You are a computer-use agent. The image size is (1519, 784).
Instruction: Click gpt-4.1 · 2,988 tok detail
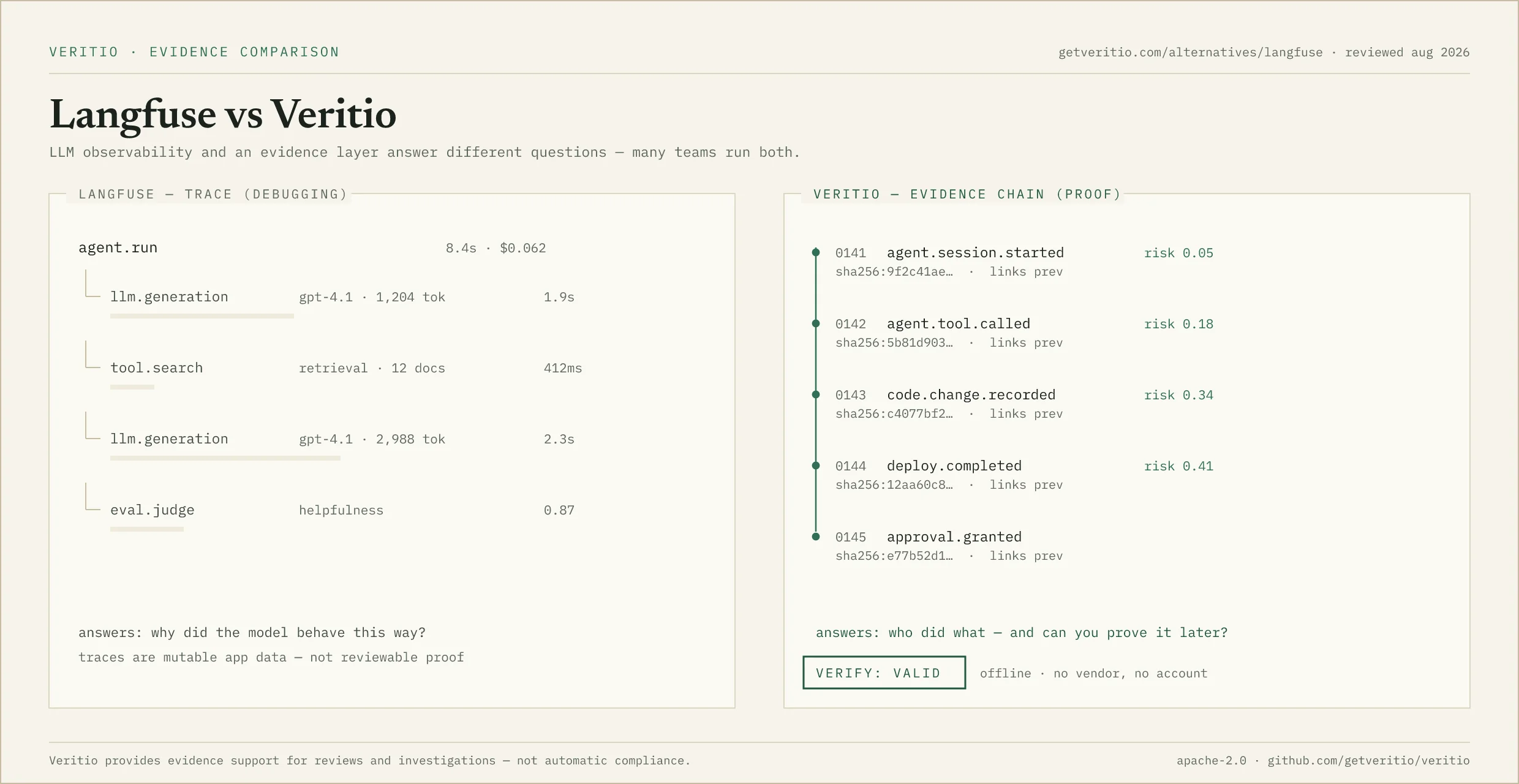pyautogui.click(x=372, y=439)
